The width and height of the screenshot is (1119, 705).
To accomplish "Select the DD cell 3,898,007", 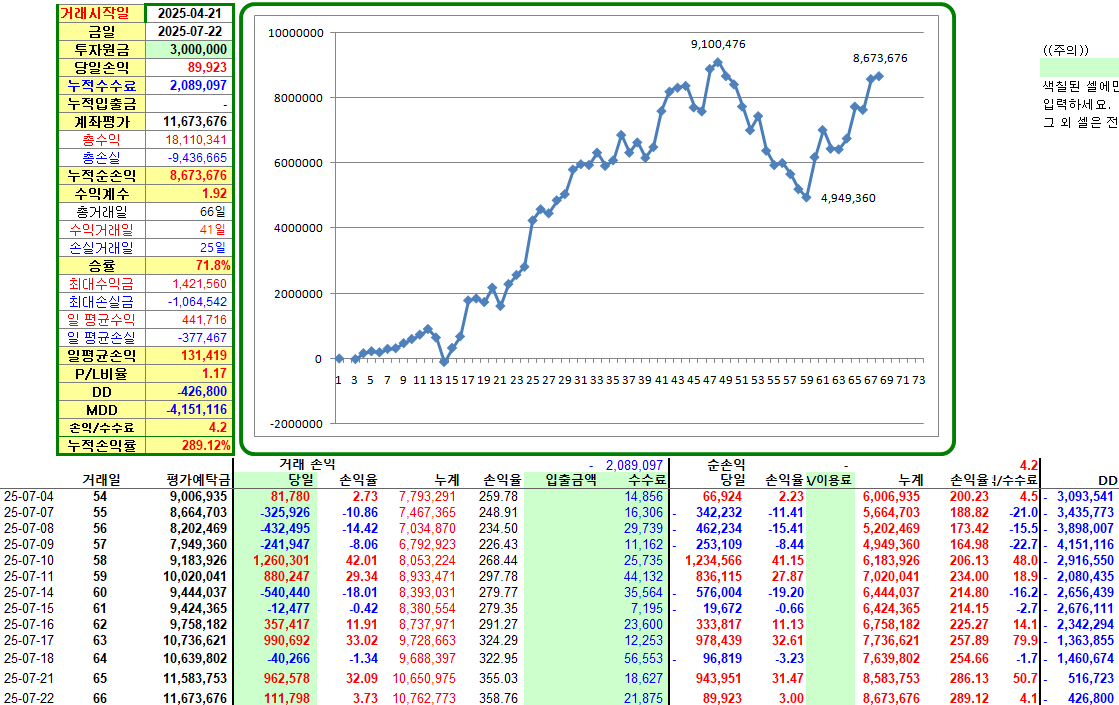I will [x=1085, y=529].
